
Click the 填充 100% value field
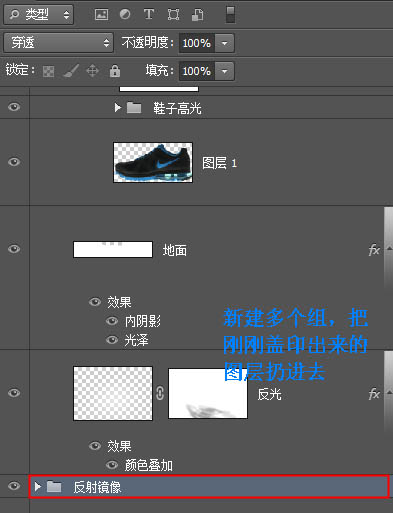pos(197,71)
